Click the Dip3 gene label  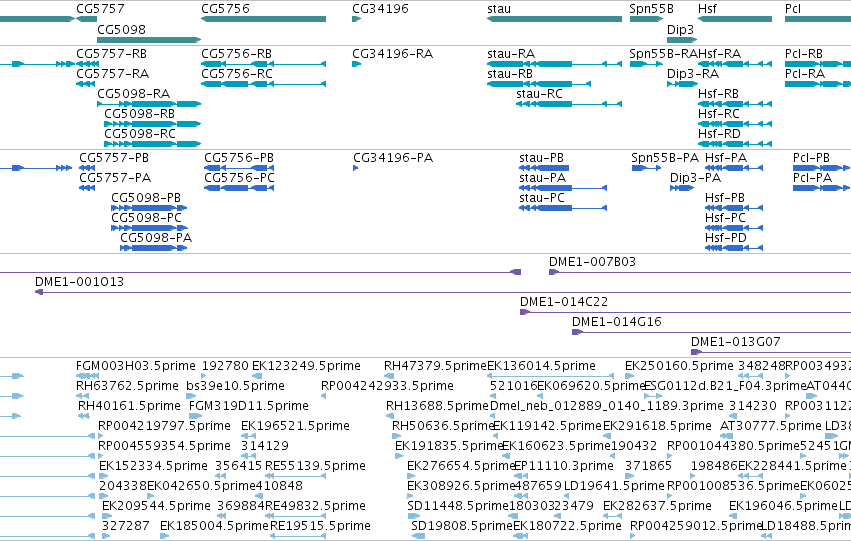tap(680, 29)
